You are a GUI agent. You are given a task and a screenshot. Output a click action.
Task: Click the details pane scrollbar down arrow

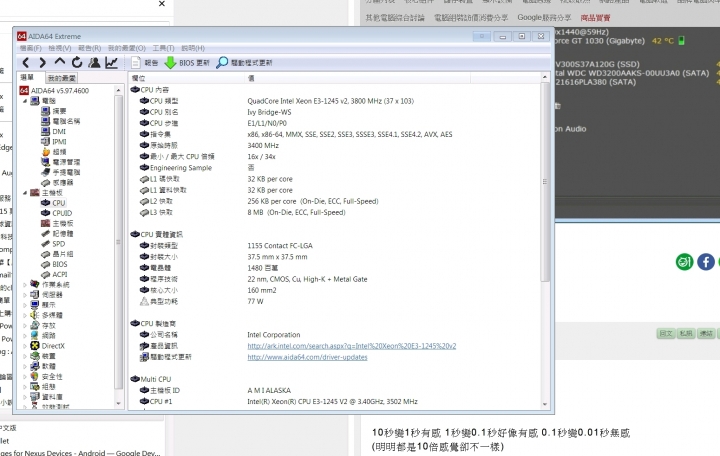click(x=545, y=405)
